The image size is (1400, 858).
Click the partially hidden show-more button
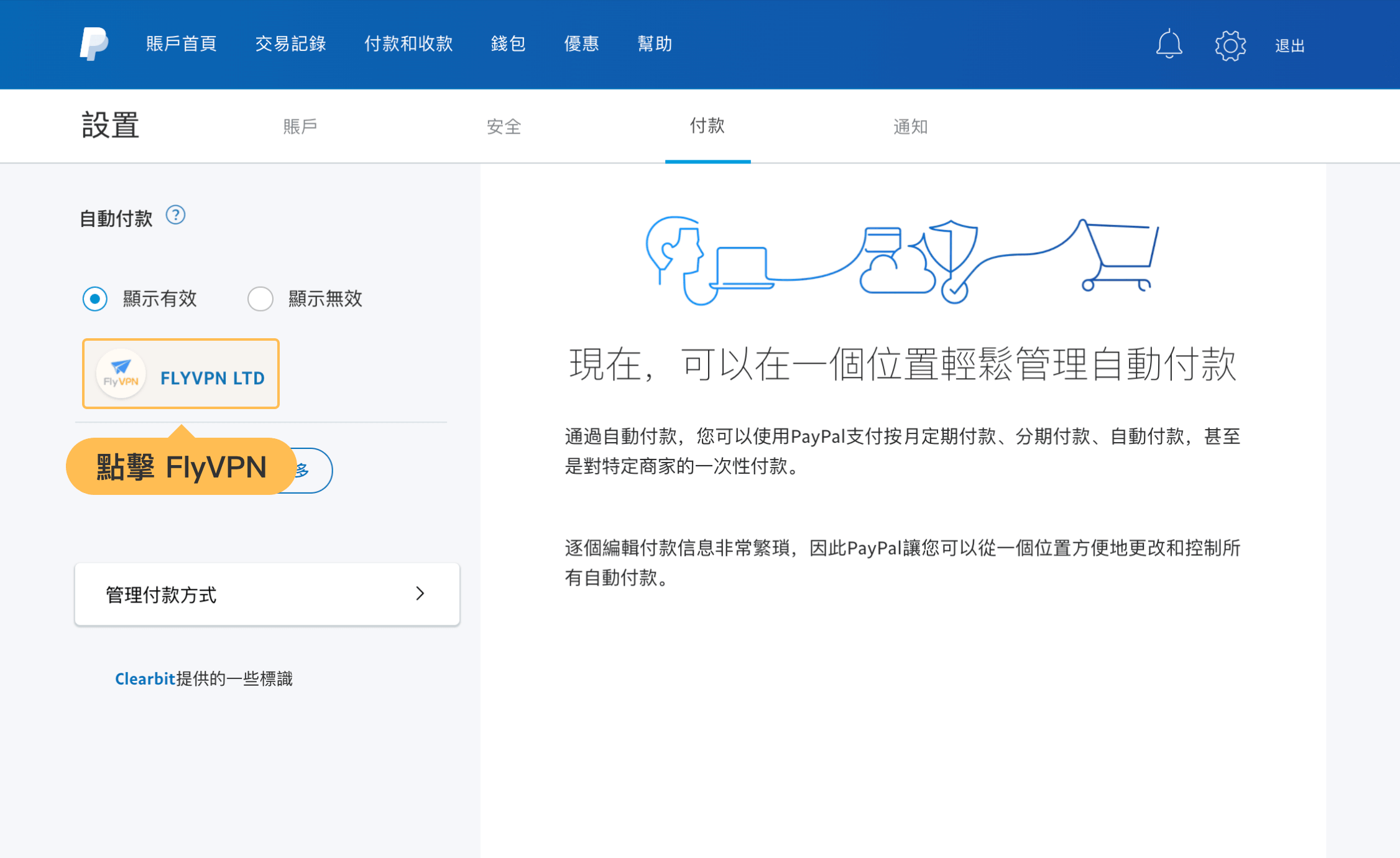[x=314, y=471]
